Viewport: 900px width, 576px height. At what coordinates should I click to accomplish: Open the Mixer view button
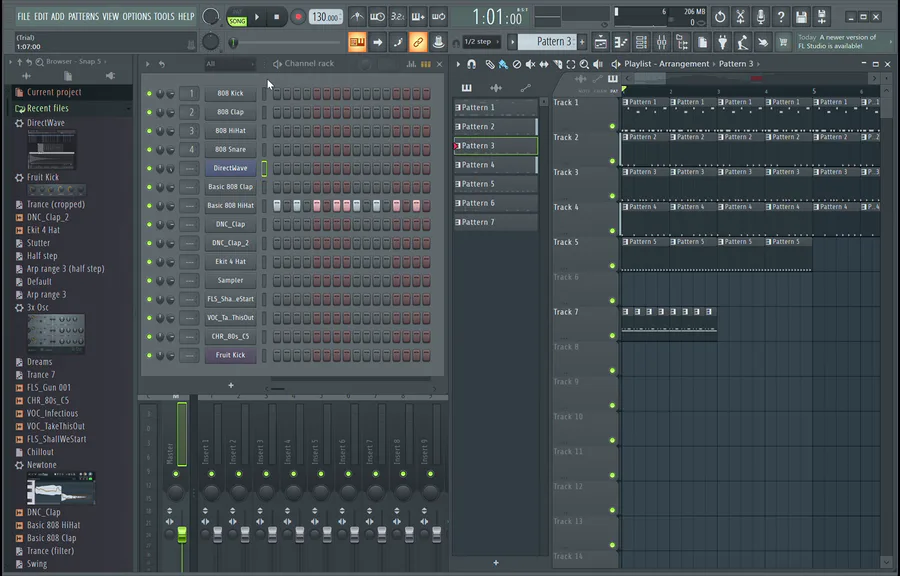662,42
